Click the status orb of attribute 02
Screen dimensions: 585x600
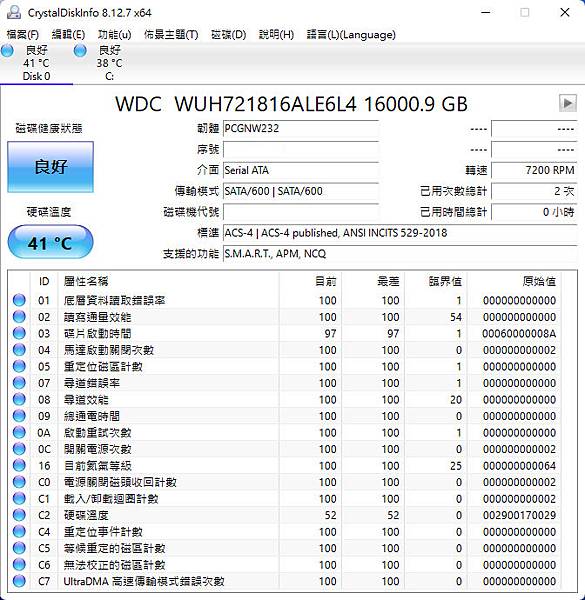pos(19,317)
